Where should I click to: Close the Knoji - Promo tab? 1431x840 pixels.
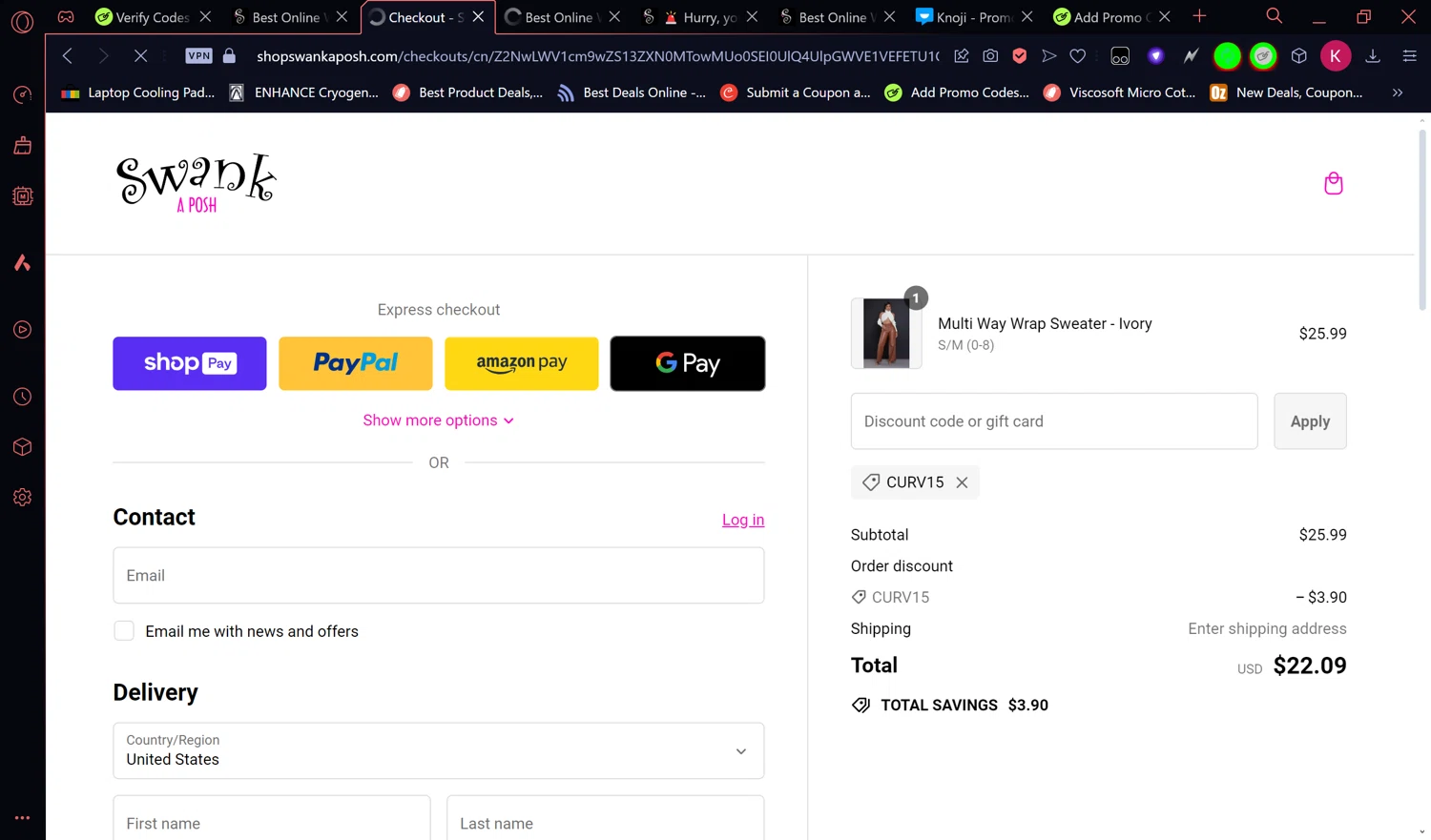(x=1027, y=17)
